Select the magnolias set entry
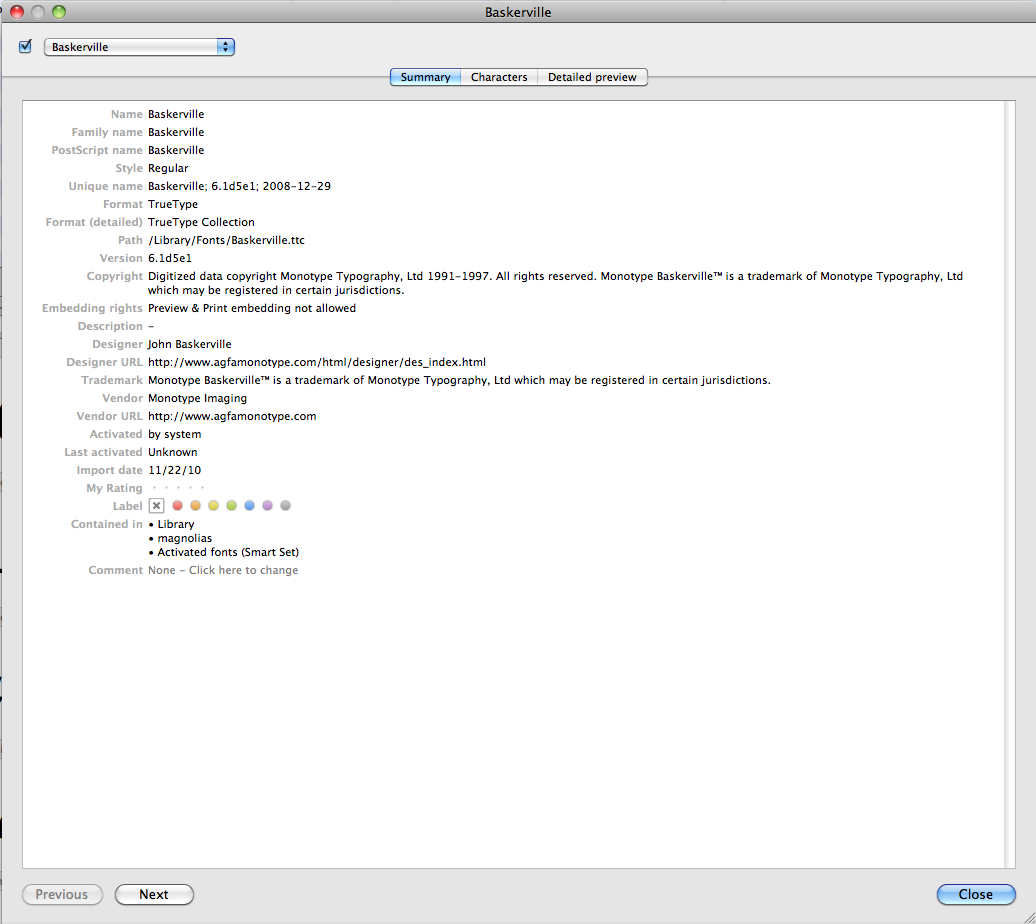Viewport: 1036px width, 924px height. click(x=185, y=539)
